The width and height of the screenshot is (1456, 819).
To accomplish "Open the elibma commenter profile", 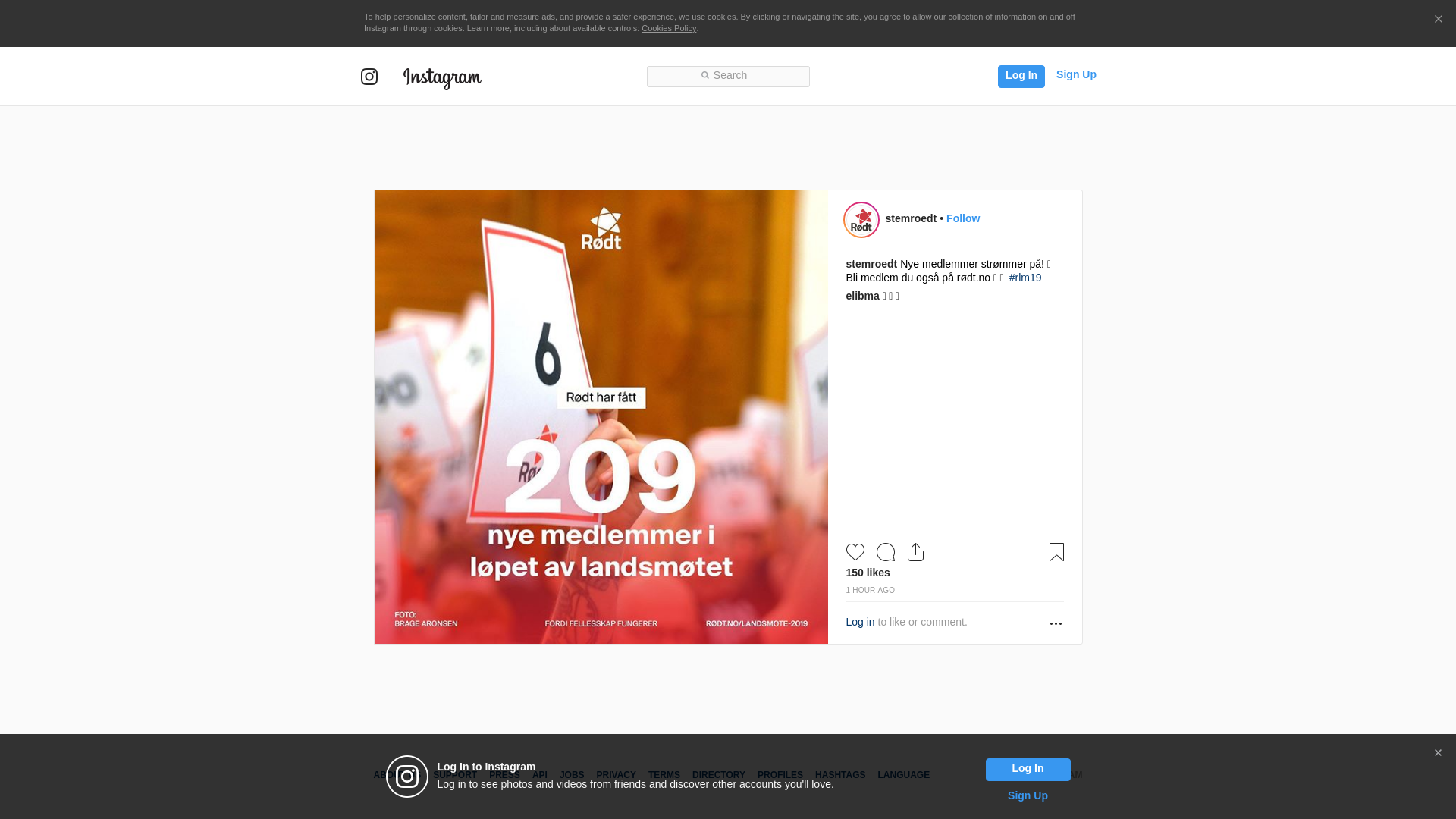I will (x=862, y=296).
